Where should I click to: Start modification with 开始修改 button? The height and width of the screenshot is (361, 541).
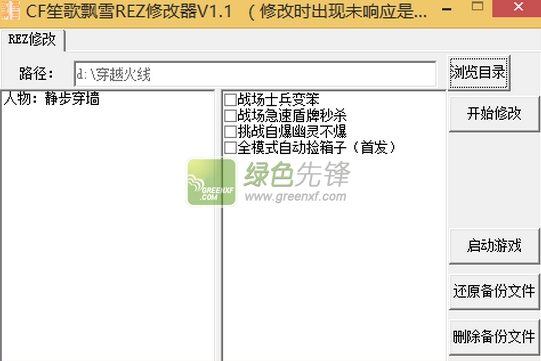click(494, 114)
